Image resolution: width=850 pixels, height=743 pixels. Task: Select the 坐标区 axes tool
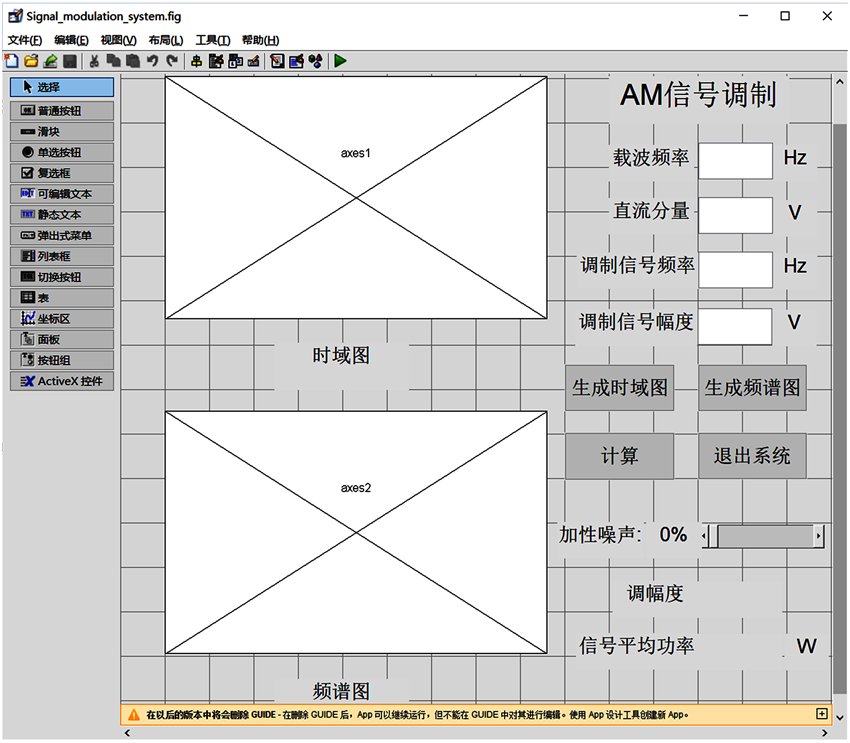tap(61, 319)
